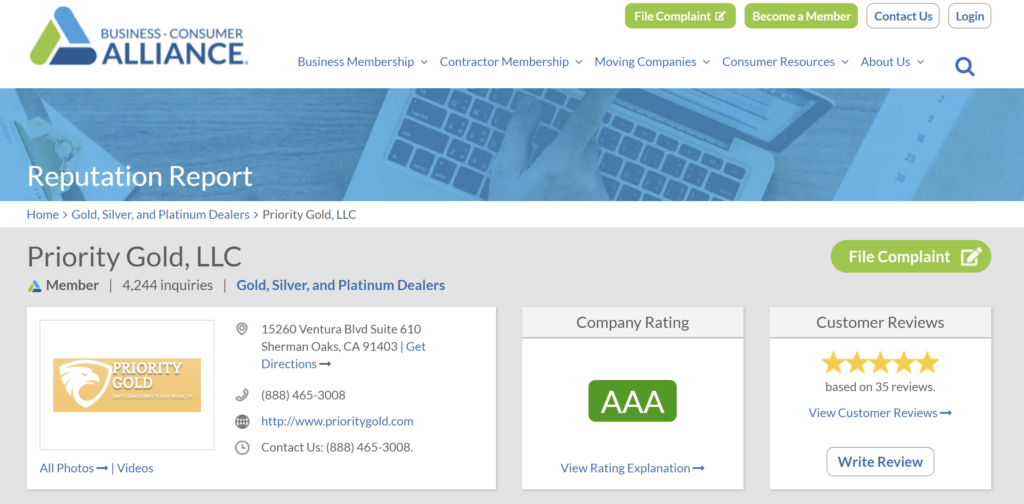Open the Videos link

coord(135,468)
